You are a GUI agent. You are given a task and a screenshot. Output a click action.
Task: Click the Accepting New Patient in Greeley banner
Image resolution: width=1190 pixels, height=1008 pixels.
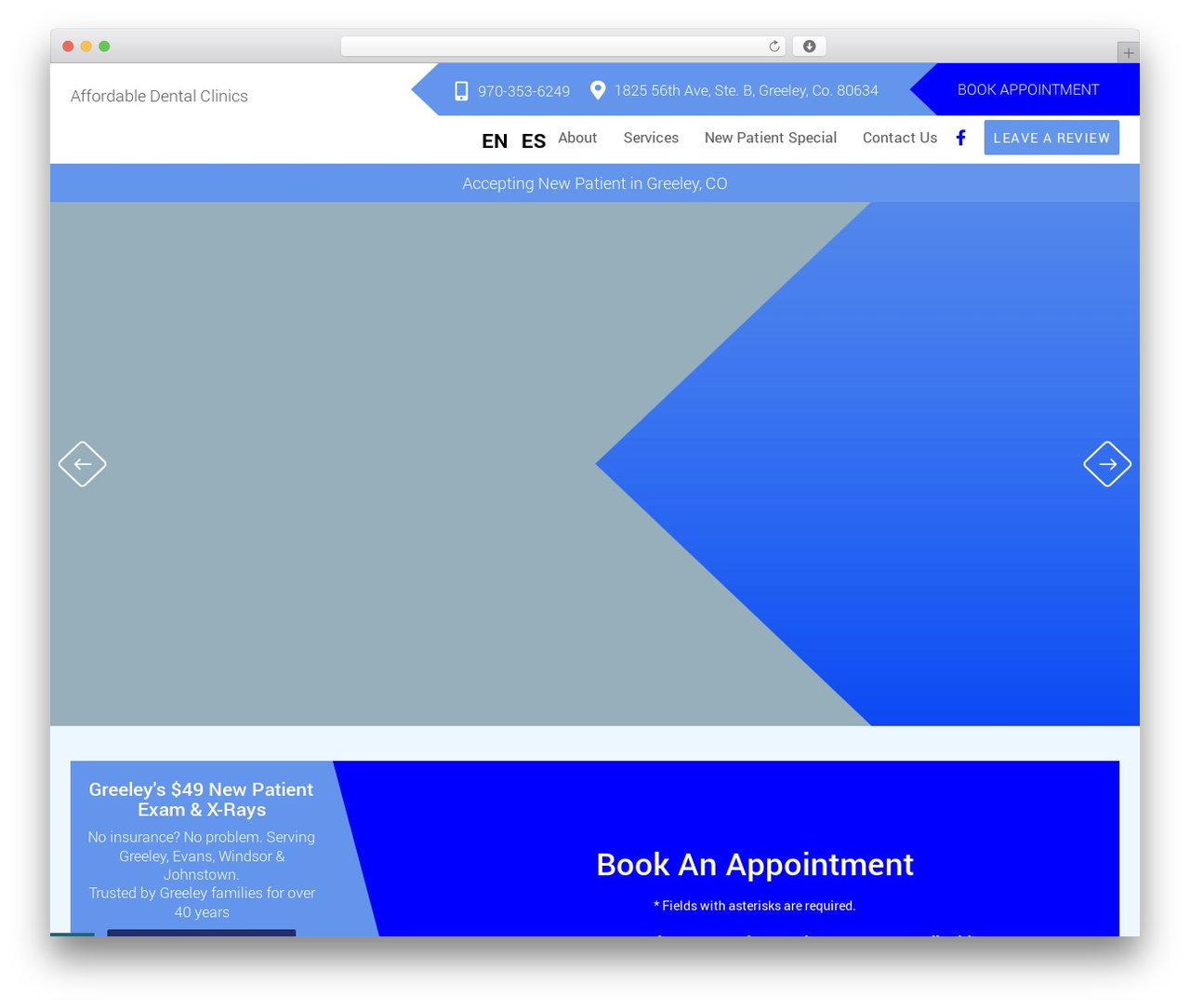[595, 183]
